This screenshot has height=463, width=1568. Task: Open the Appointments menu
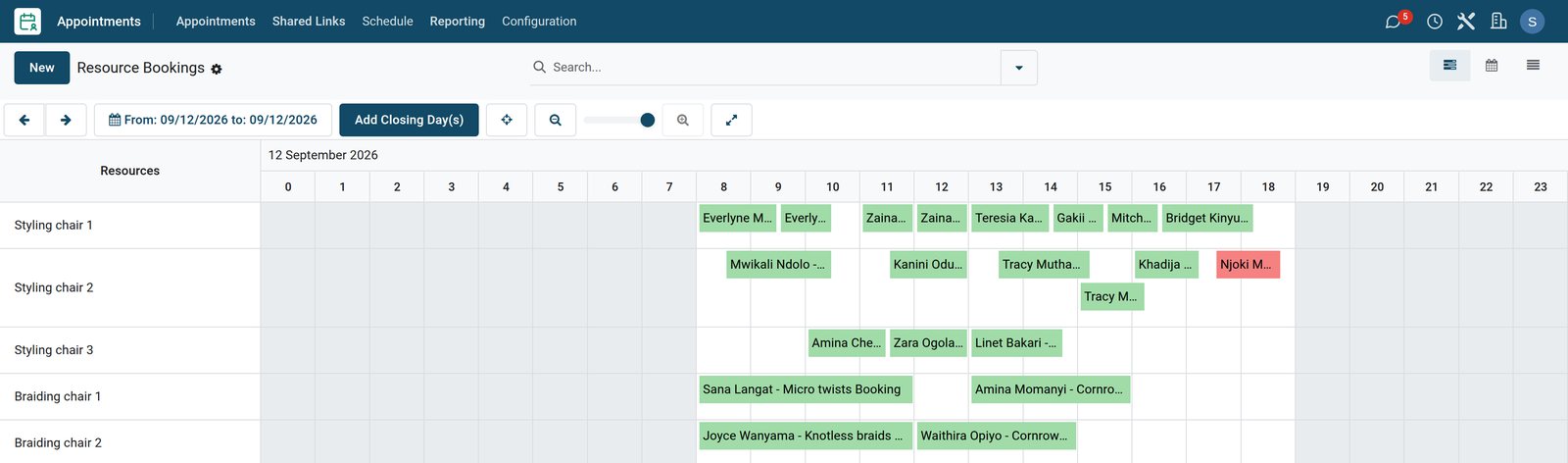216,21
